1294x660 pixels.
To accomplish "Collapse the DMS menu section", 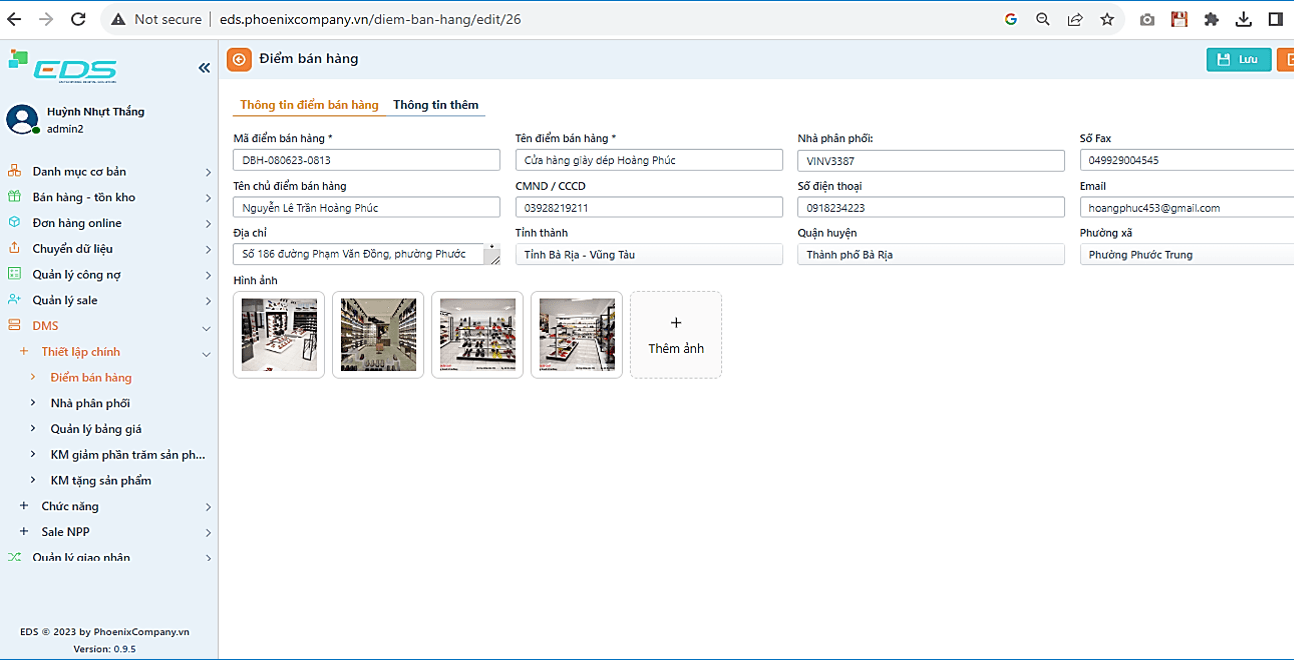I will click(110, 326).
